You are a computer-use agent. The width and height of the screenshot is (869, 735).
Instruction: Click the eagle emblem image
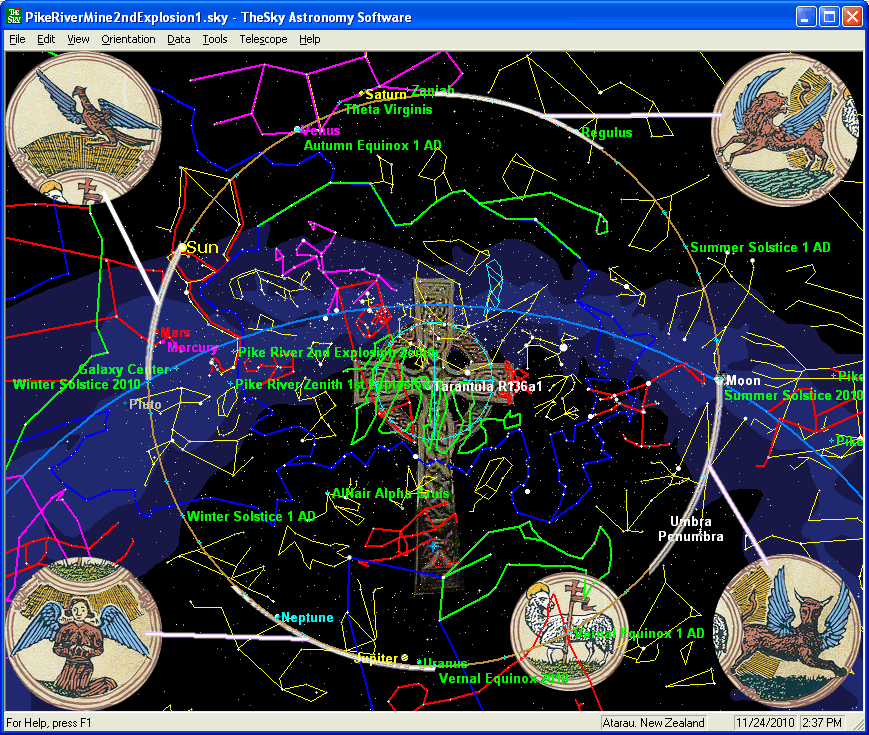(71, 128)
